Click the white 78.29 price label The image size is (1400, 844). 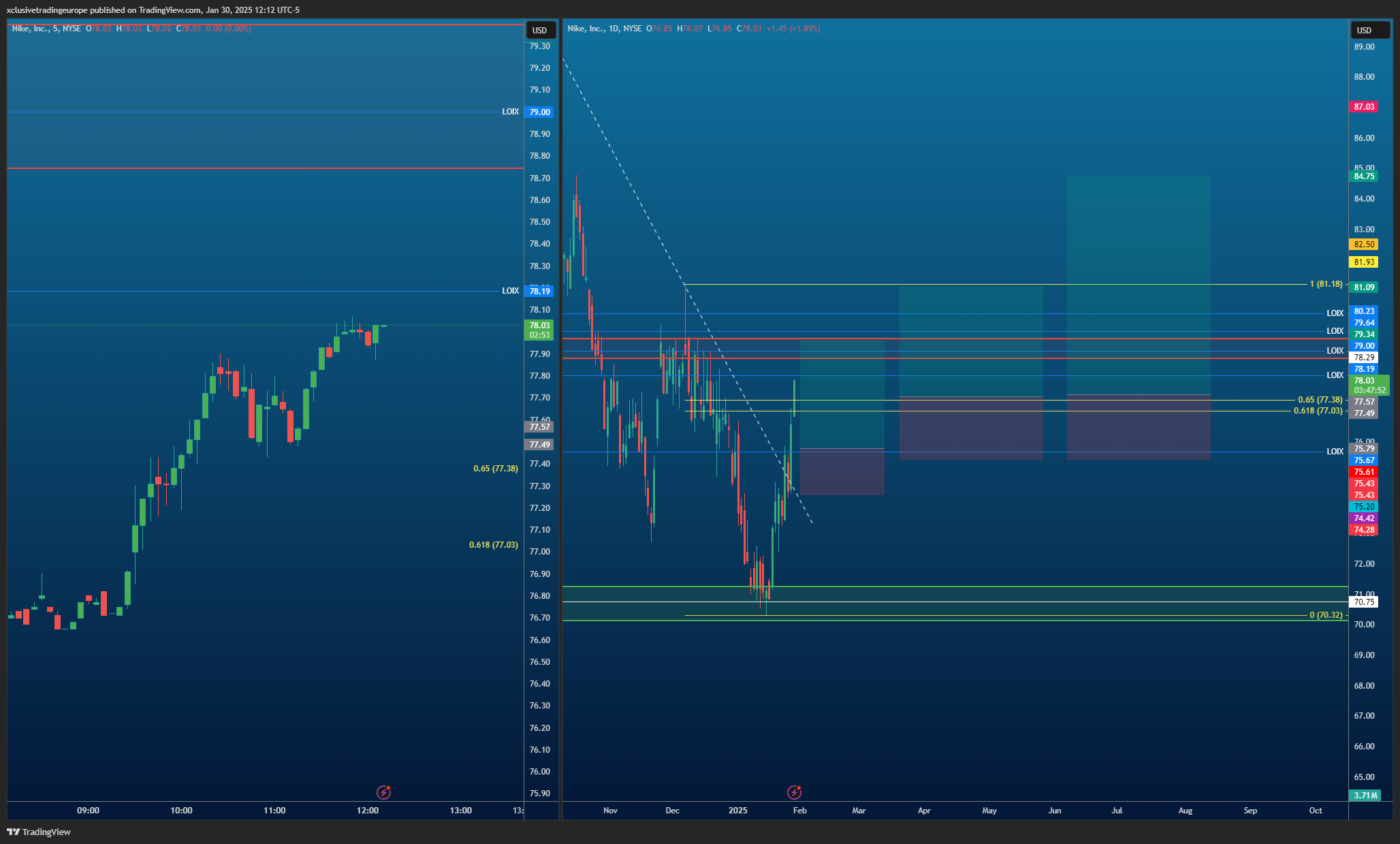coord(1364,358)
